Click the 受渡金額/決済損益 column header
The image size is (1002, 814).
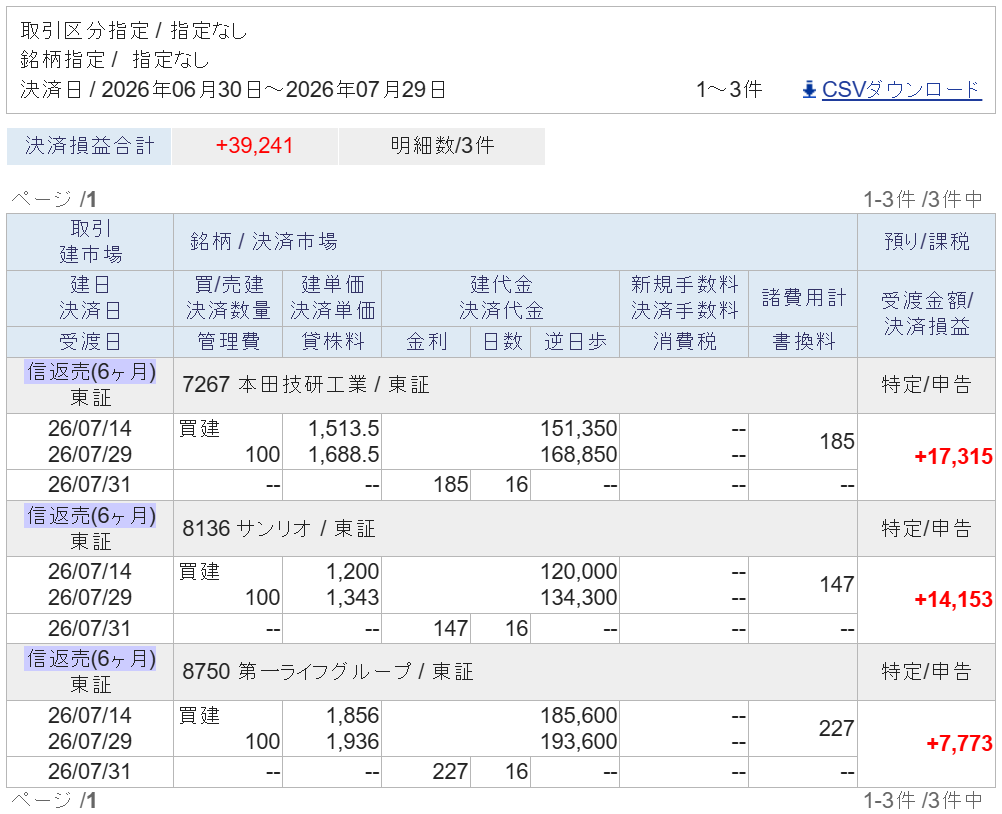pyautogui.click(x=927, y=313)
